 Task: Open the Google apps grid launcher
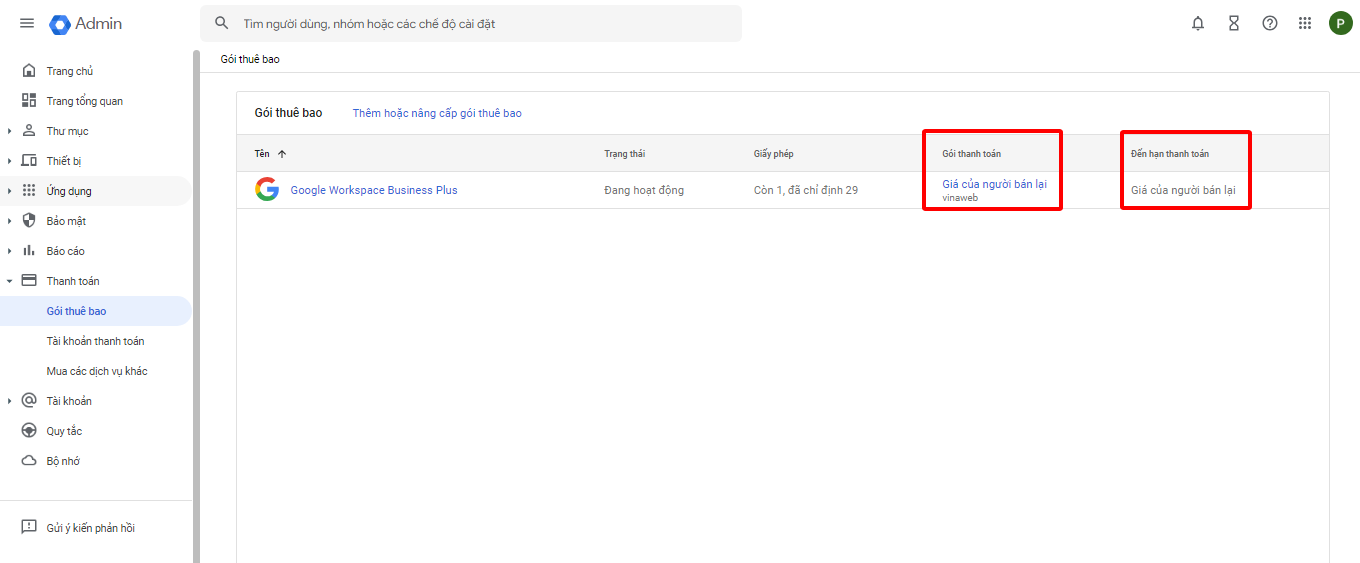point(1305,23)
